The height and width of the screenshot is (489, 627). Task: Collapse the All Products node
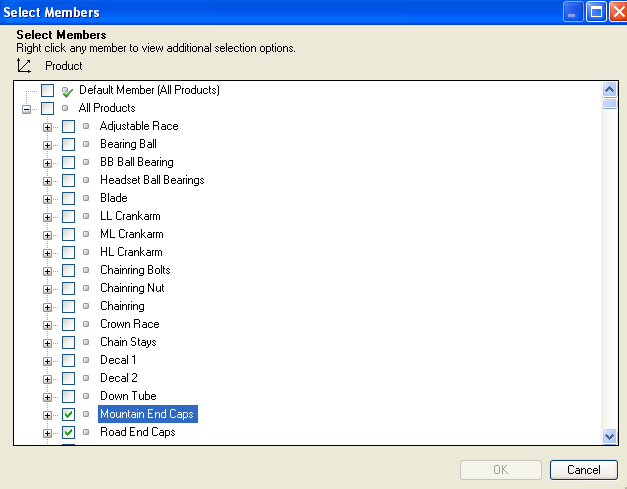coord(26,109)
